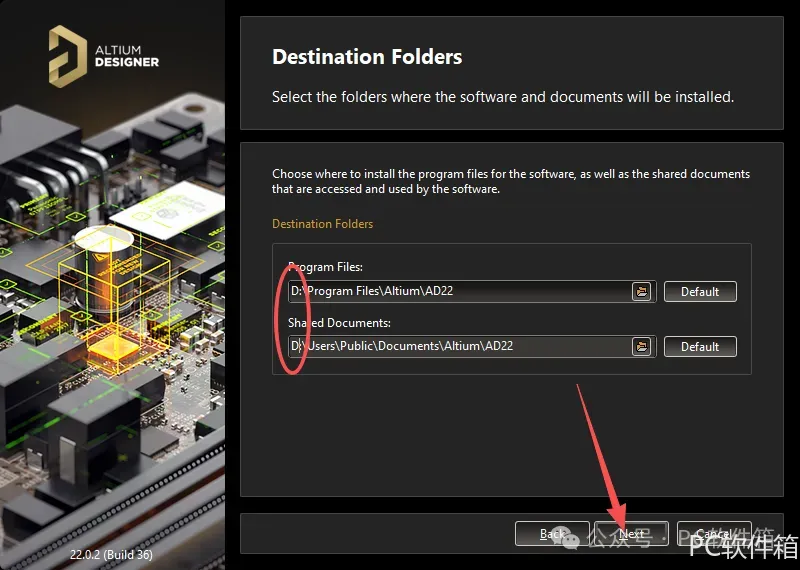Reset Shared Documents path with Default button
The height and width of the screenshot is (570, 800).
[700, 346]
